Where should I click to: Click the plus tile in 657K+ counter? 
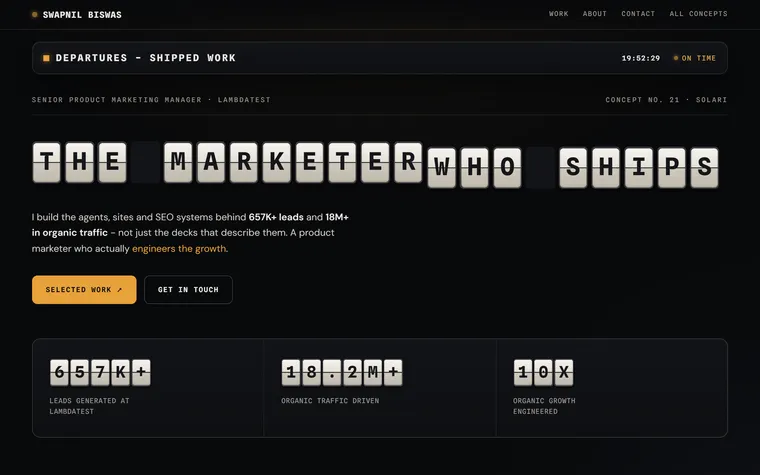141,372
